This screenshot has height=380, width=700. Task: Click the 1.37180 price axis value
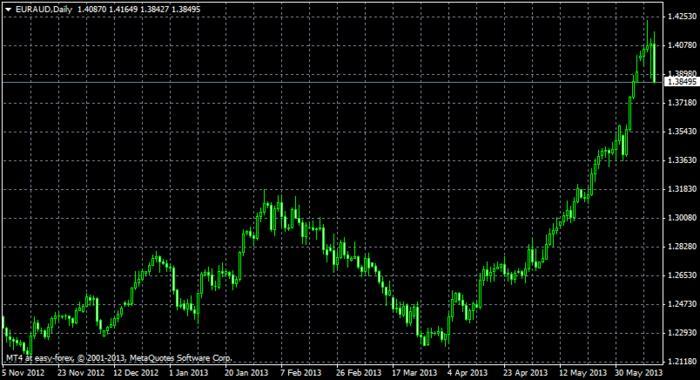[x=682, y=103]
